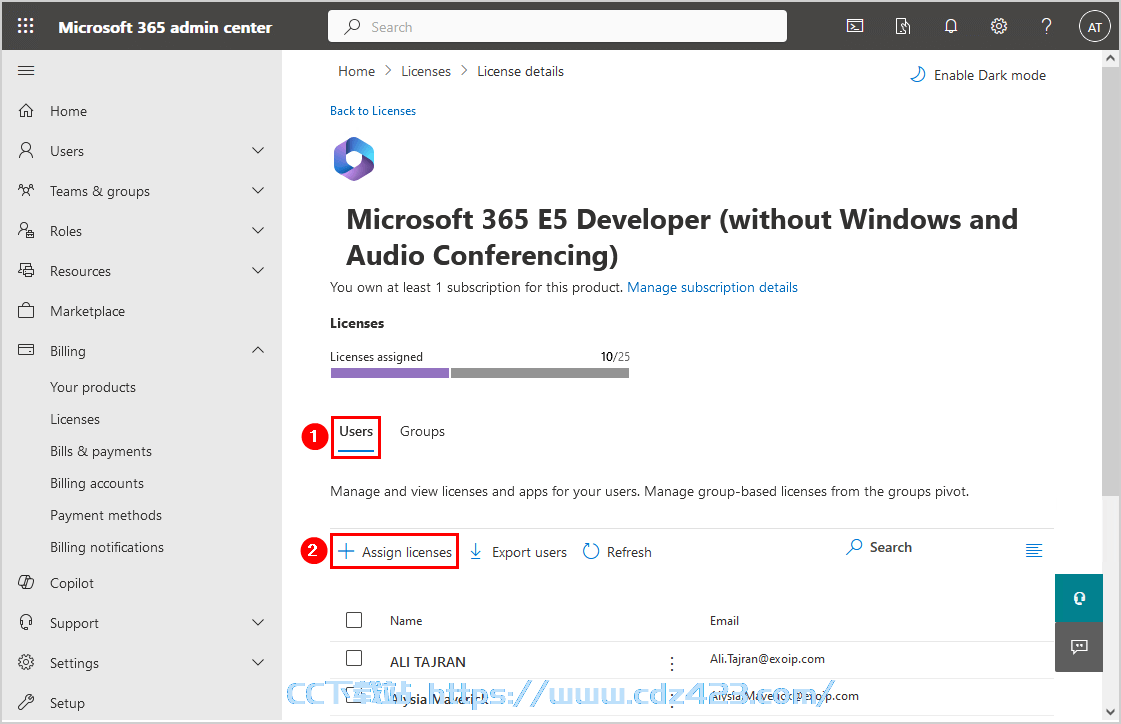Click Assign licenses button
The width and height of the screenshot is (1121, 724).
point(395,552)
